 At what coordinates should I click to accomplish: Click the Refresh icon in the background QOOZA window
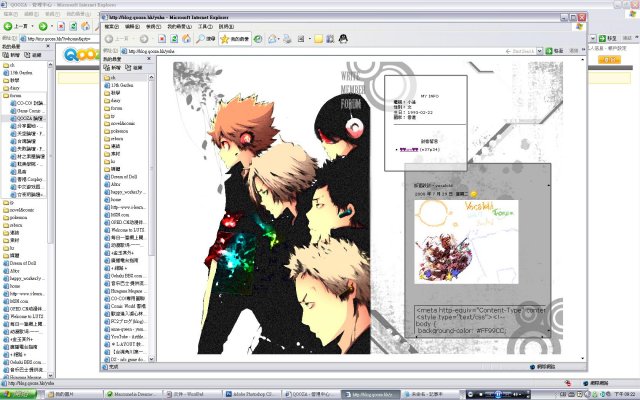pos(73,26)
